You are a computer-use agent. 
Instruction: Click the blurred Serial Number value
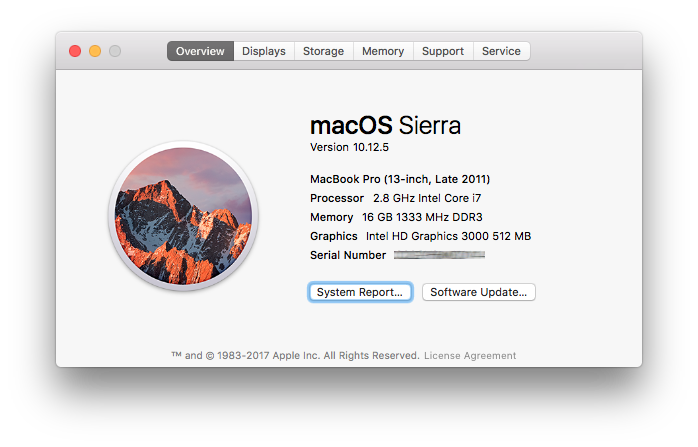click(439, 255)
